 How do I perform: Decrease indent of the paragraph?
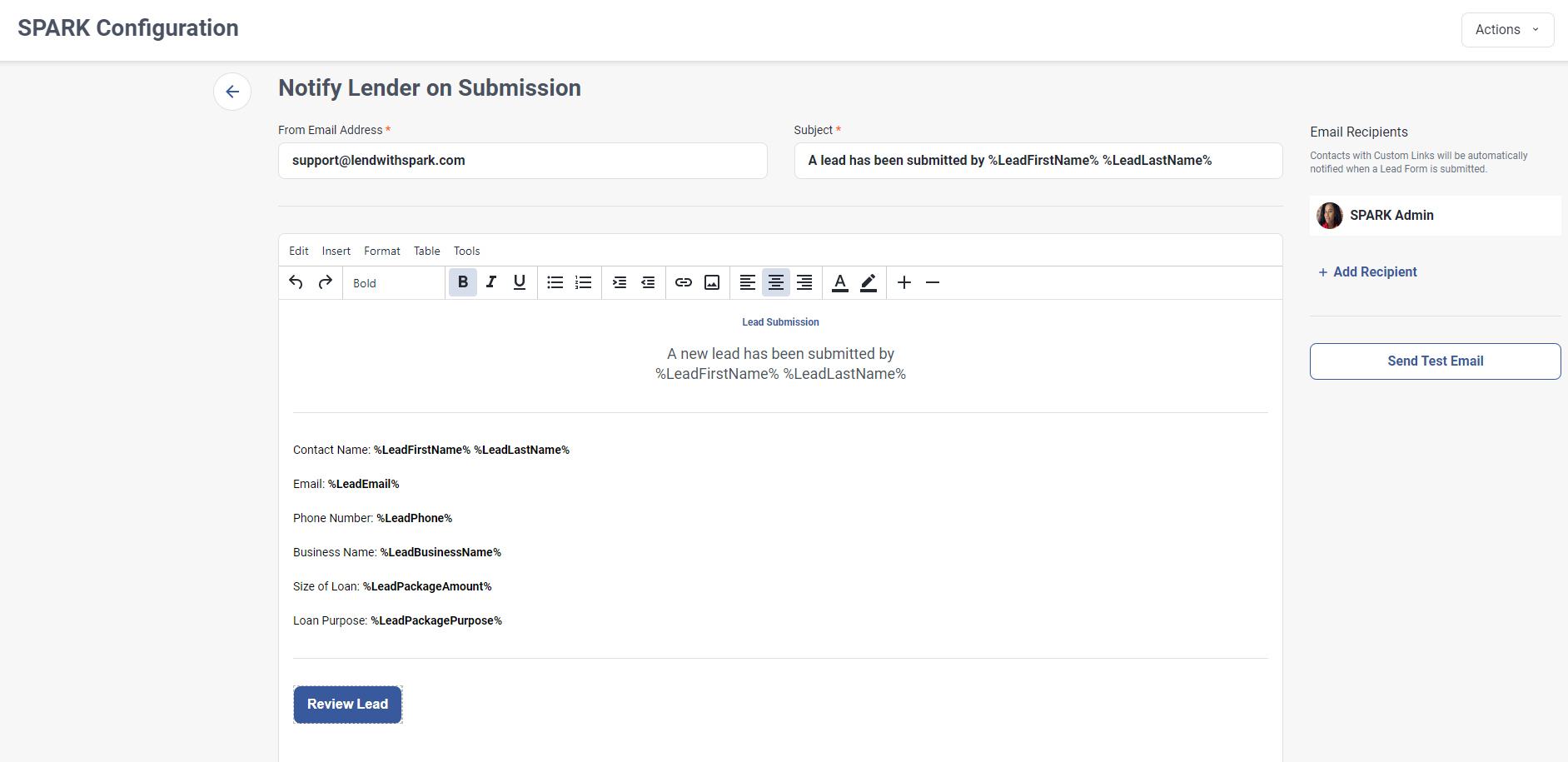(648, 282)
